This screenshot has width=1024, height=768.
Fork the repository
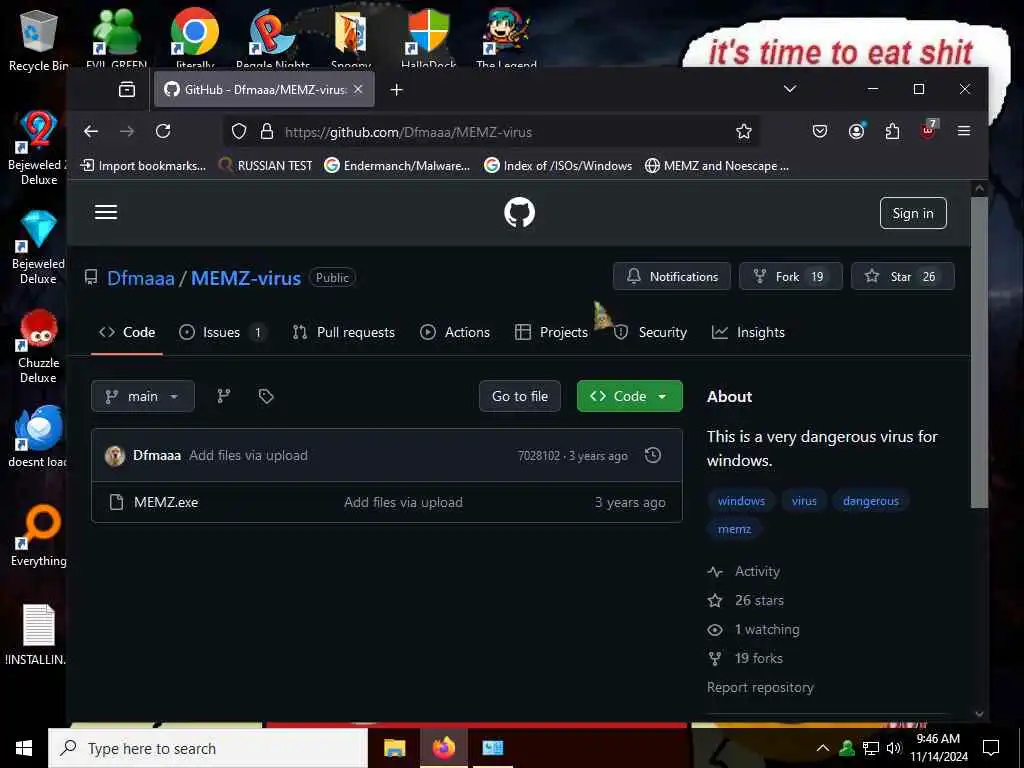coord(790,276)
